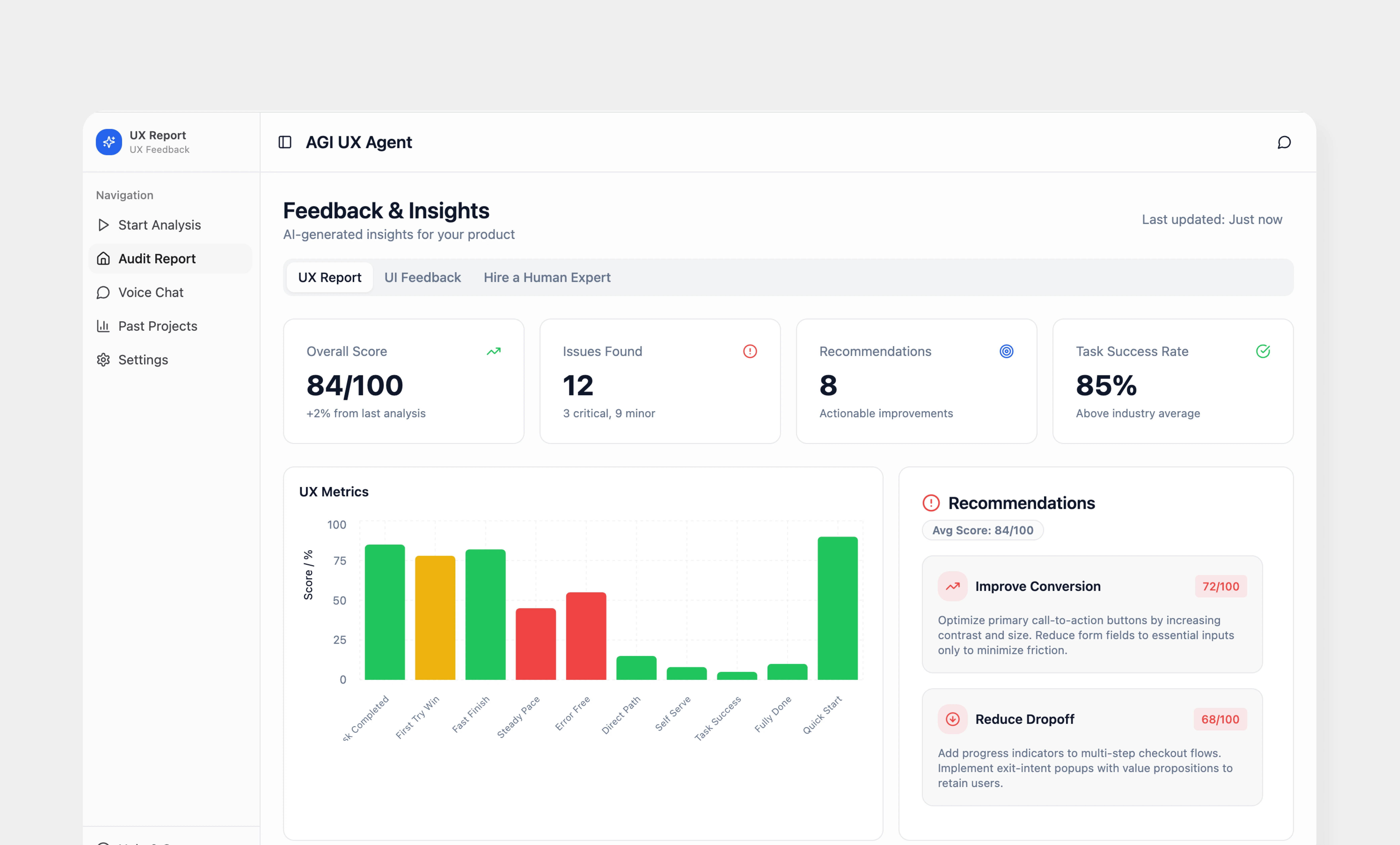Click the blue sparkle UX Report logo
1400x845 pixels.
click(x=109, y=142)
